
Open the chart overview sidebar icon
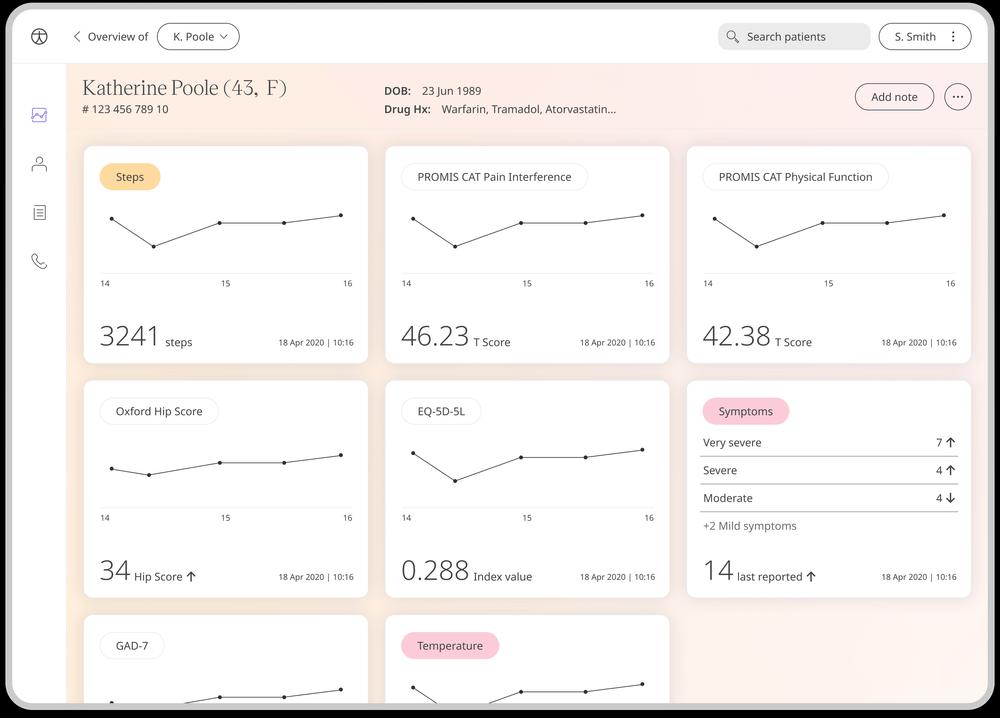(39, 115)
